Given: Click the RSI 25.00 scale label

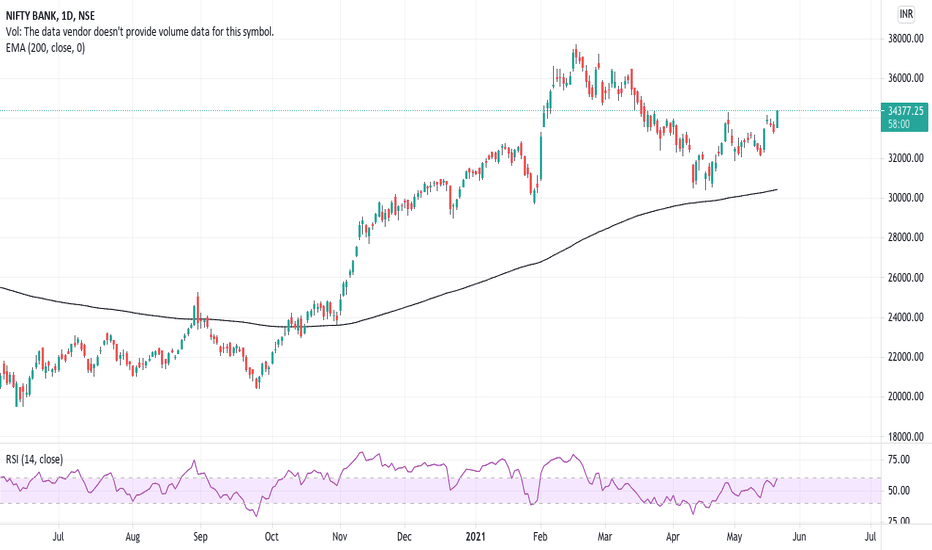Looking at the screenshot, I should point(898,521).
